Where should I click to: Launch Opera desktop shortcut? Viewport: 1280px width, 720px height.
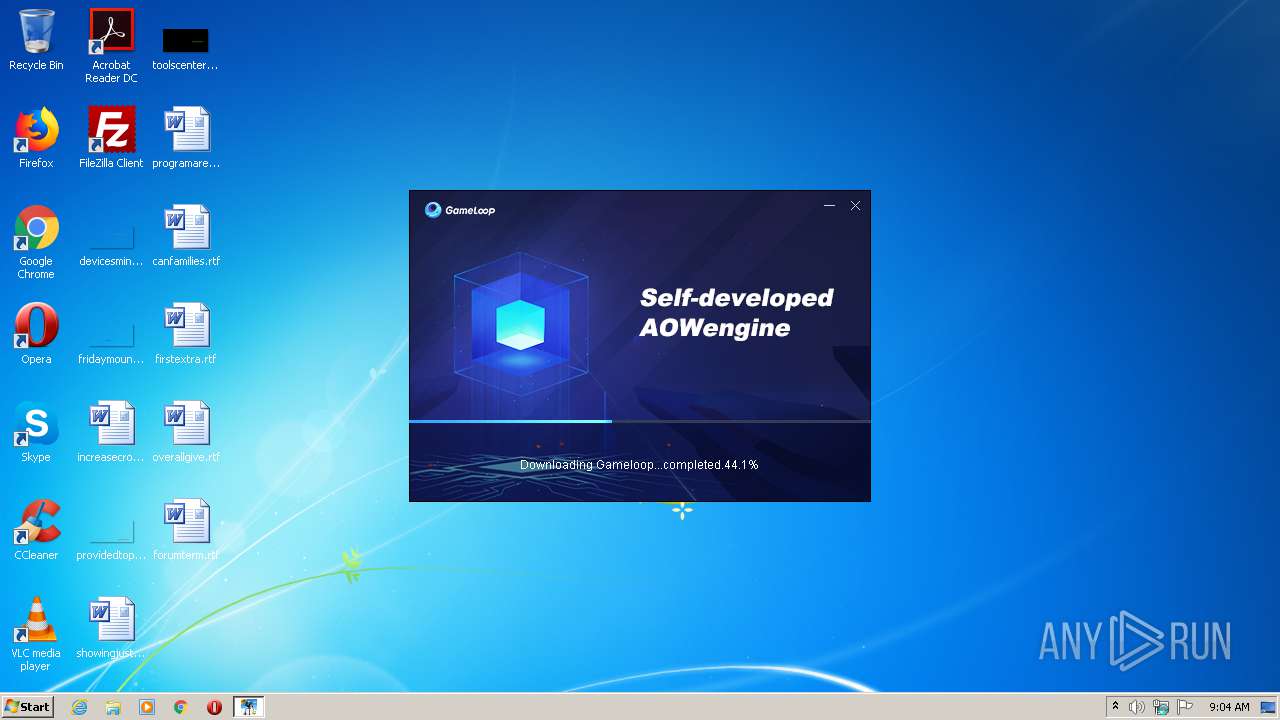tap(36, 334)
